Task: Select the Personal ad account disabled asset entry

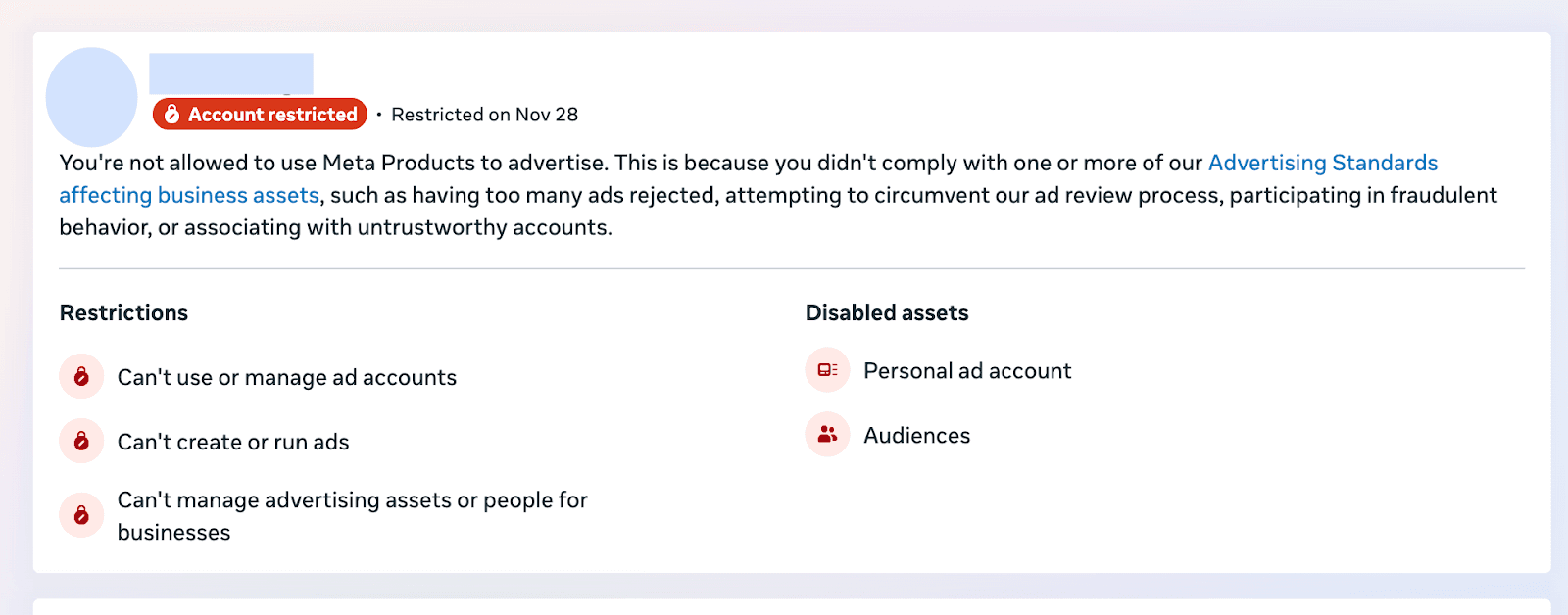Action: point(966,370)
